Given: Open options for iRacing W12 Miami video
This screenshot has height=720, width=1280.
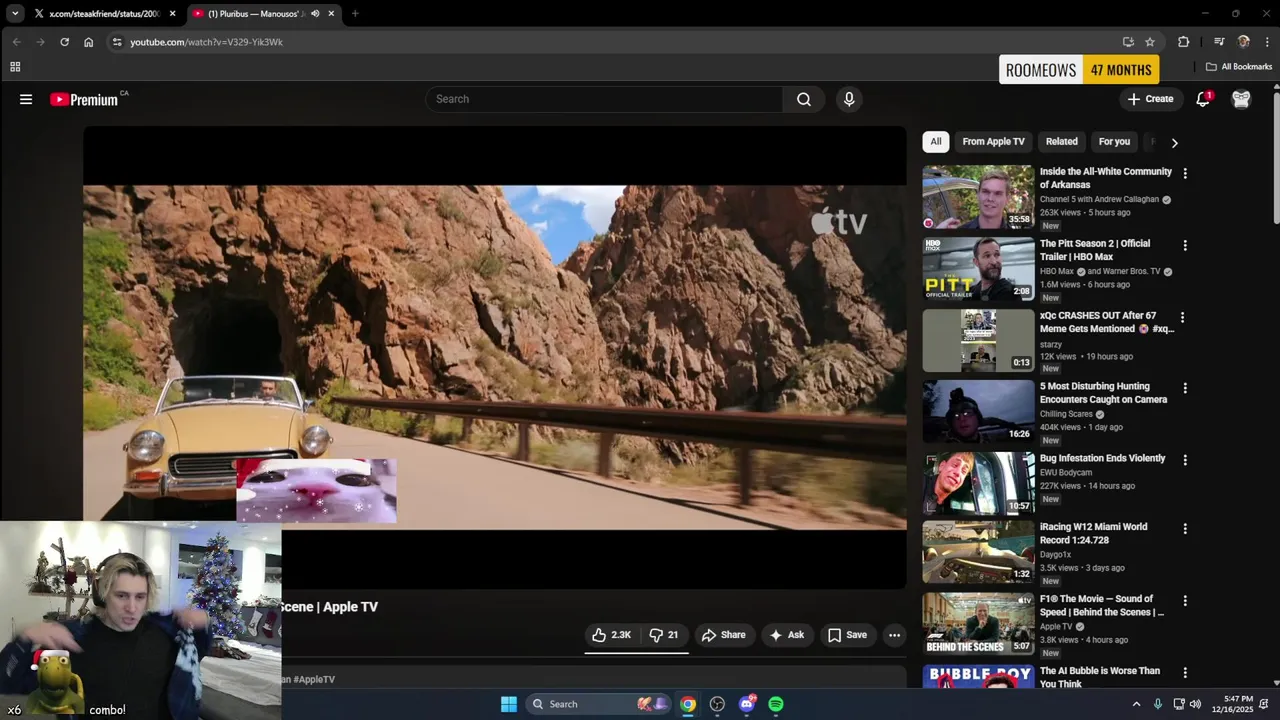Looking at the screenshot, I should coord(1185,528).
